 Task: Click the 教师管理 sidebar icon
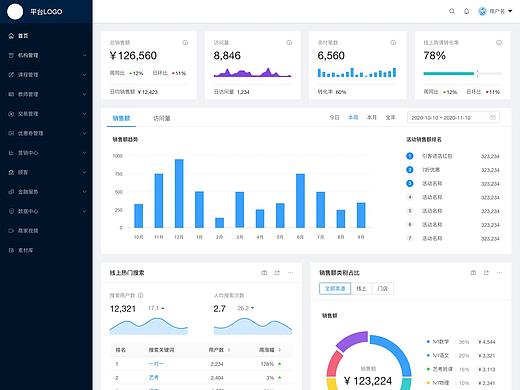pos(11,94)
